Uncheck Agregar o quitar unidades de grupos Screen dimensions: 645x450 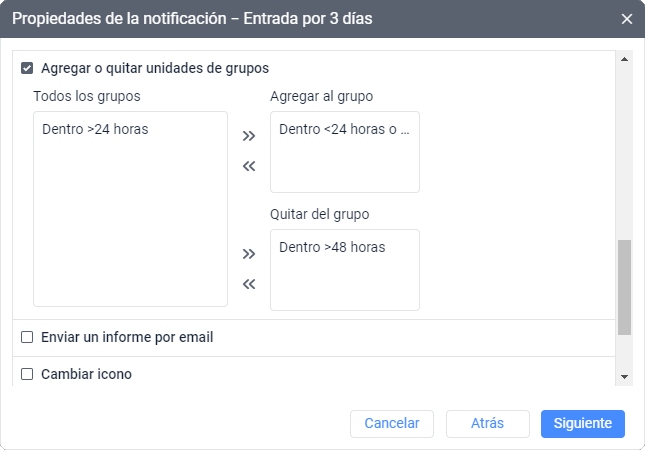[x=27, y=69]
